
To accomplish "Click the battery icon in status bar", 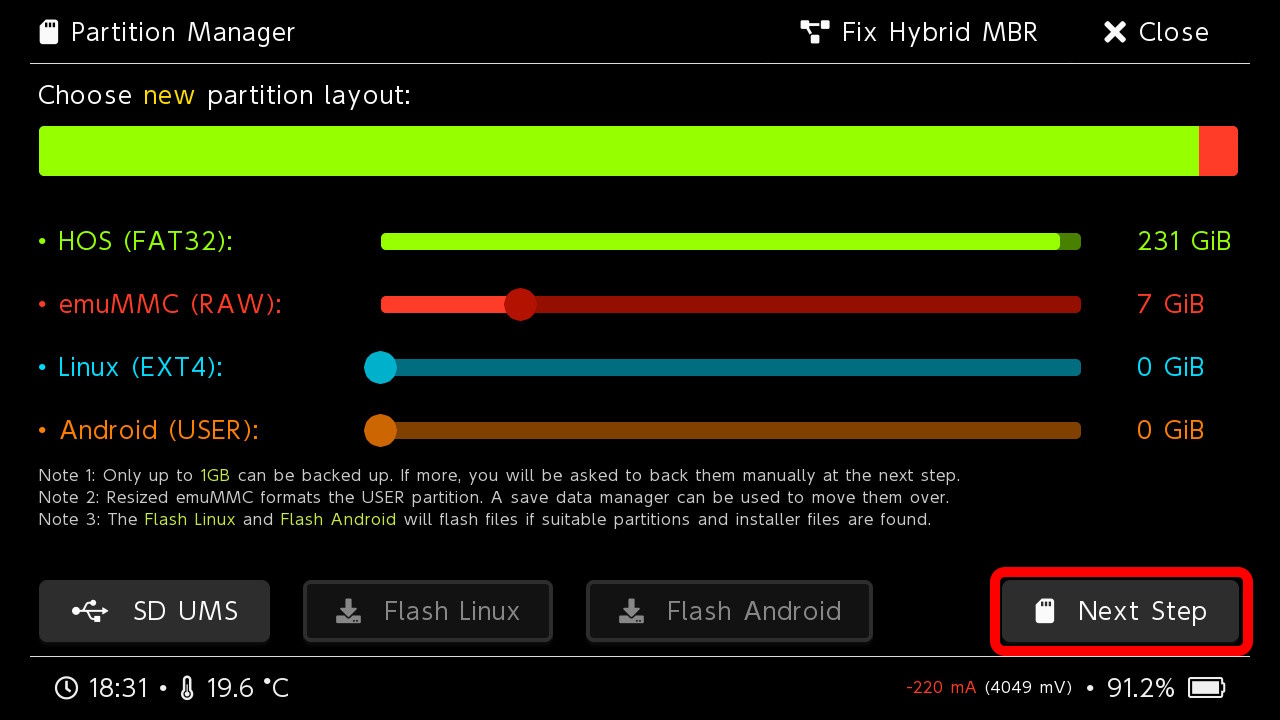I will tap(1206, 688).
